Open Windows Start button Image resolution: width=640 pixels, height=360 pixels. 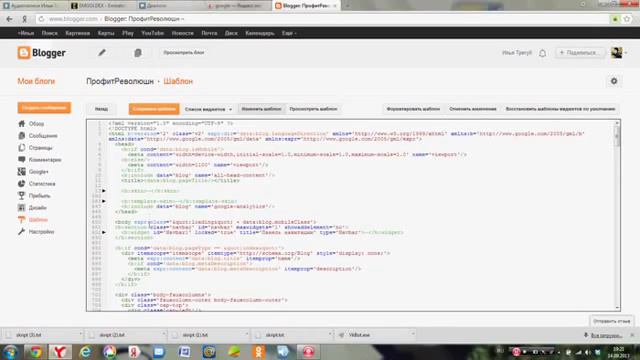pos(10,352)
